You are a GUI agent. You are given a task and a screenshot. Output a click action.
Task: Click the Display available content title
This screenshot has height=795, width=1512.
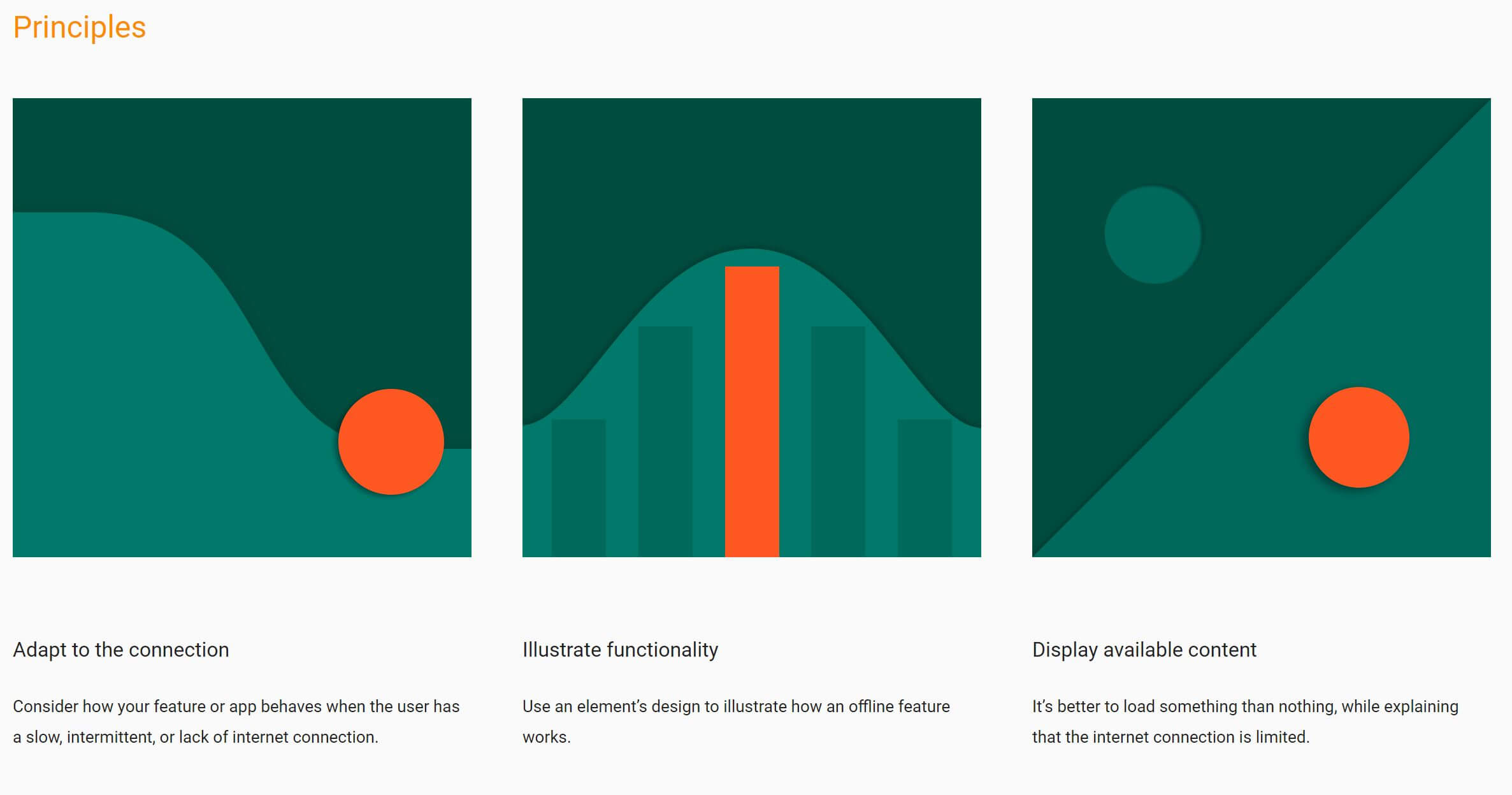tap(1144, 650)
